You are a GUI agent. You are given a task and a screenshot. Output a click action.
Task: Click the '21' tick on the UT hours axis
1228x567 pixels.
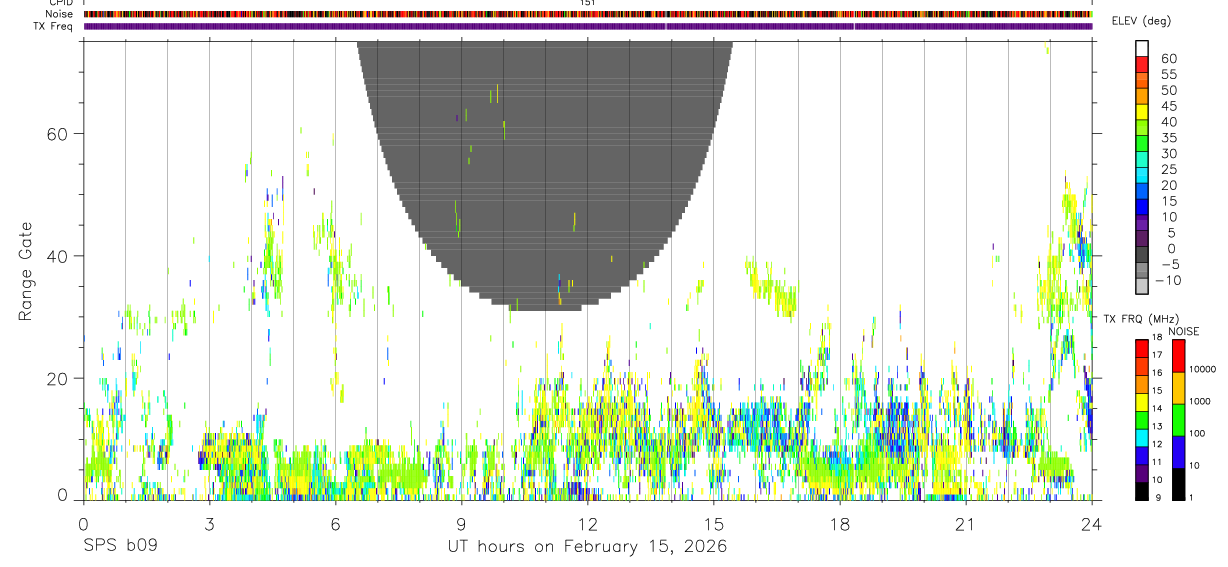[966, 524]
